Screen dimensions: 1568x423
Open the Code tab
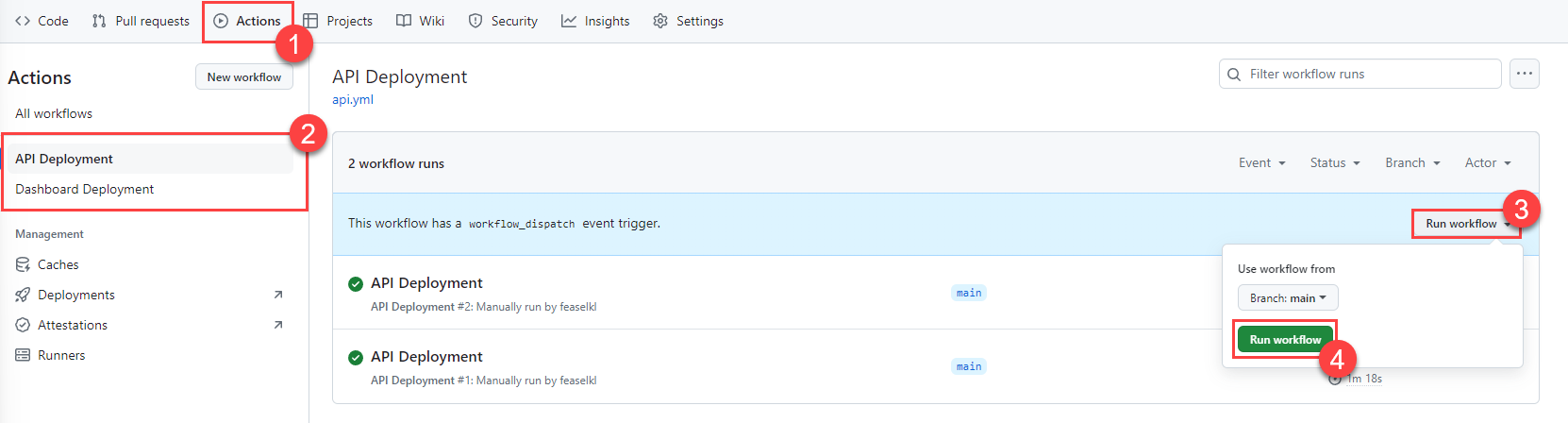point(42,21)
